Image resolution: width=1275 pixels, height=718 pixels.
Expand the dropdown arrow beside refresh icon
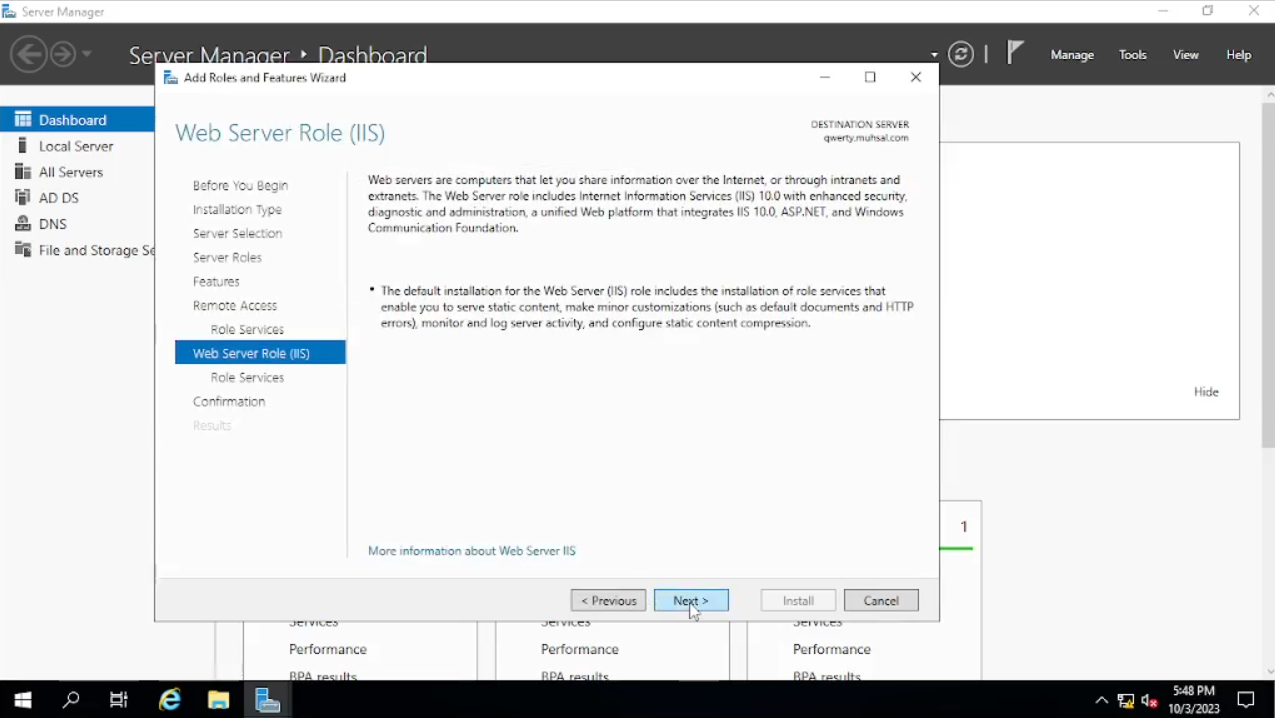(x=934, y=55)
